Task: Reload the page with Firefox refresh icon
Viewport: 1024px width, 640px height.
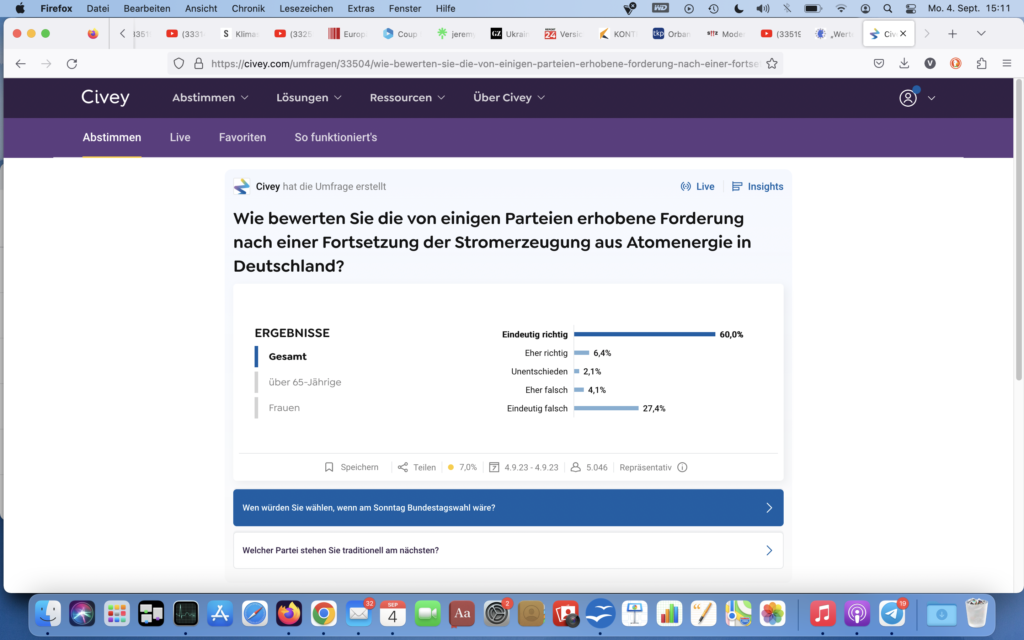Action: (x=72, y=63)
